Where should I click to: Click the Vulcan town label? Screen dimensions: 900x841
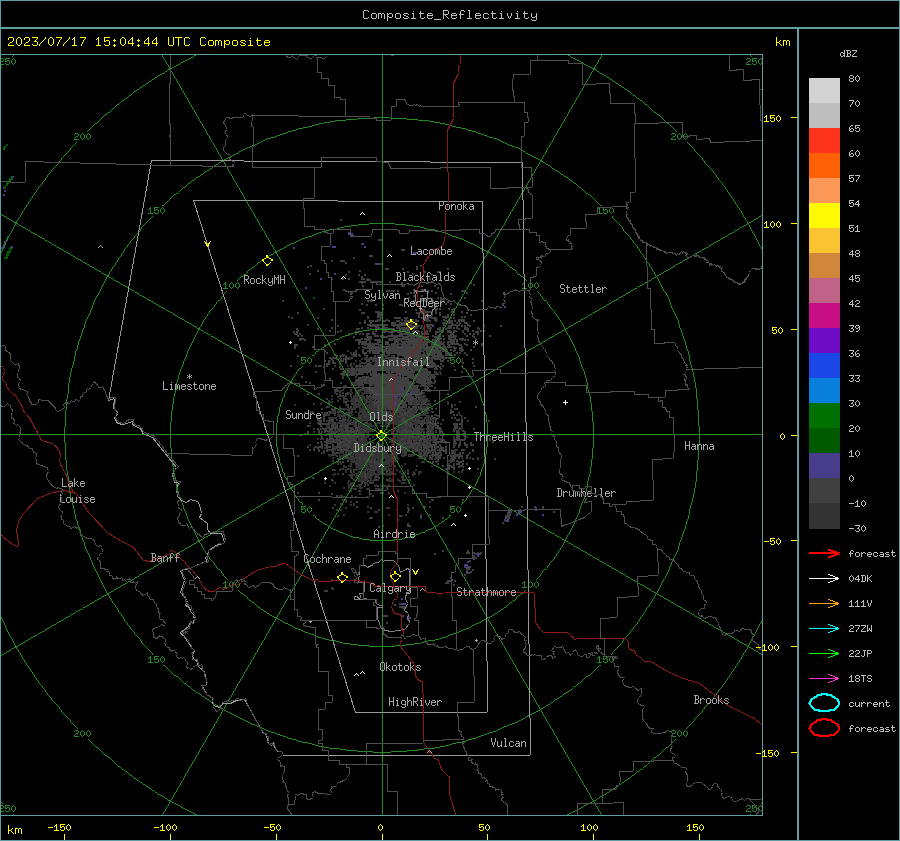pyautogui.click(x=508, y=743)
